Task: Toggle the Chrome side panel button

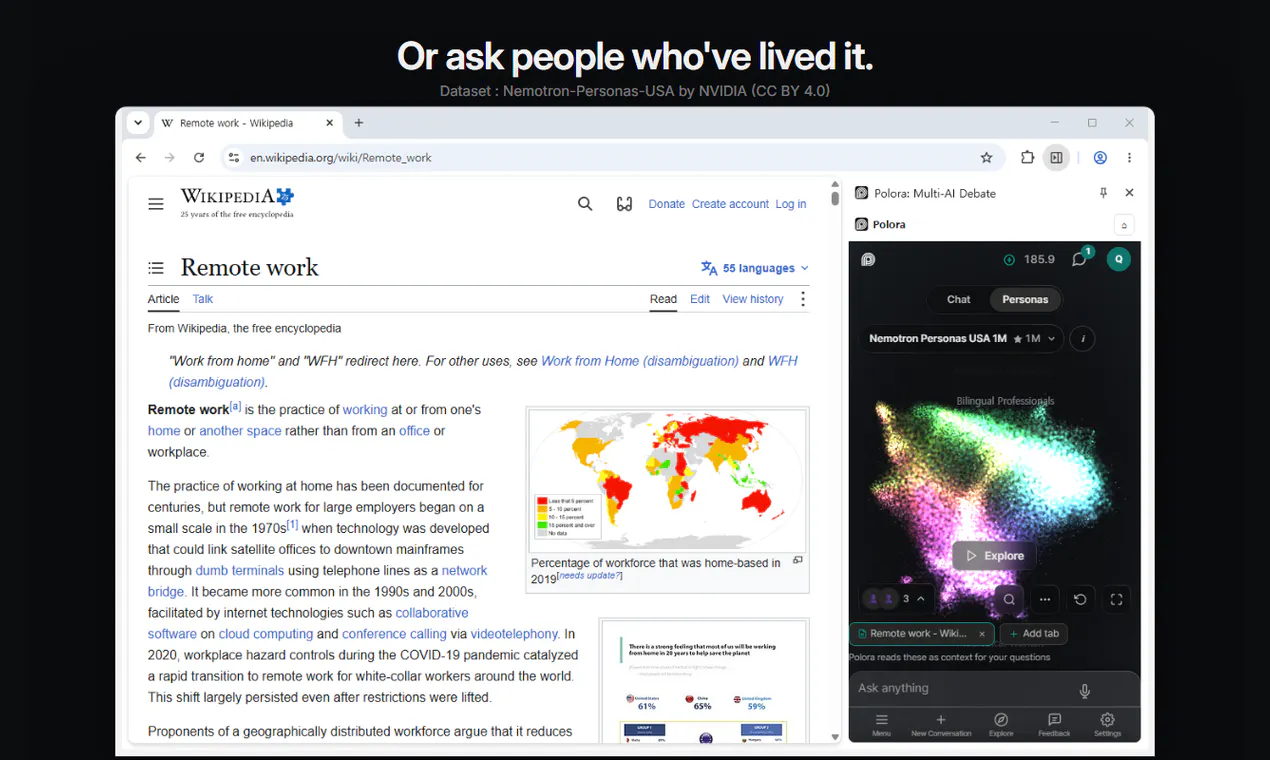Action: [1056, 158]
